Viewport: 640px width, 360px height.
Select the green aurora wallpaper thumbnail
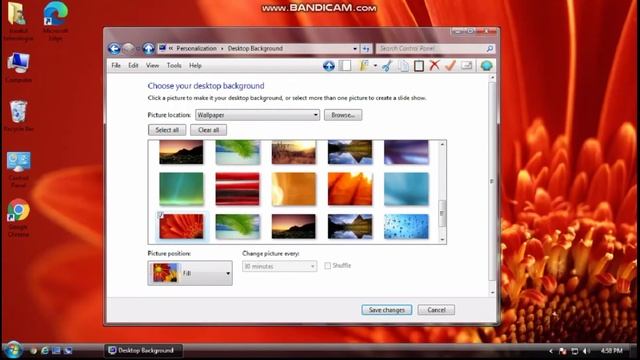181,189
